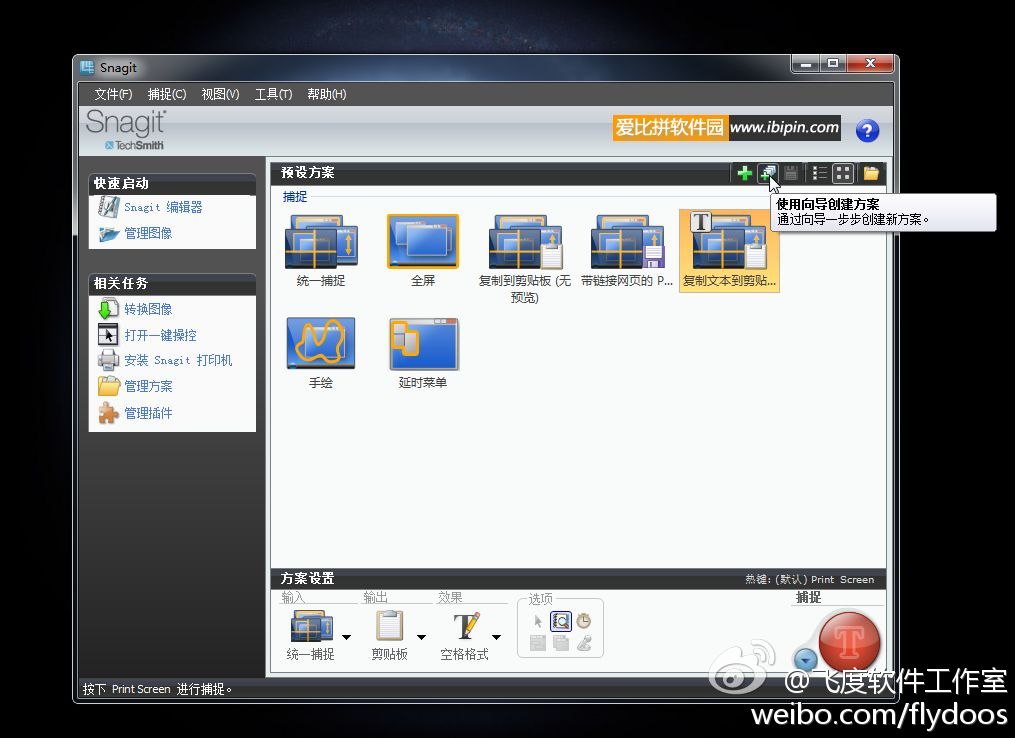This screenshot has height=738, width=1015.
Task: Open 管理插件 task link
Action: point(148,413)
